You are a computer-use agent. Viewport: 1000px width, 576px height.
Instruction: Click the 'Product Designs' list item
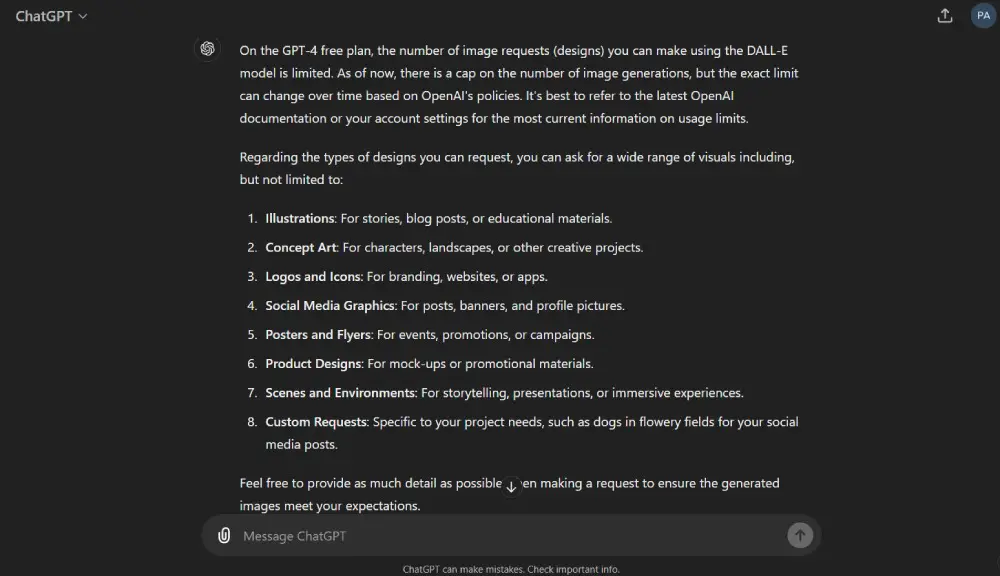pyautogui.click(x=429, y=364)
